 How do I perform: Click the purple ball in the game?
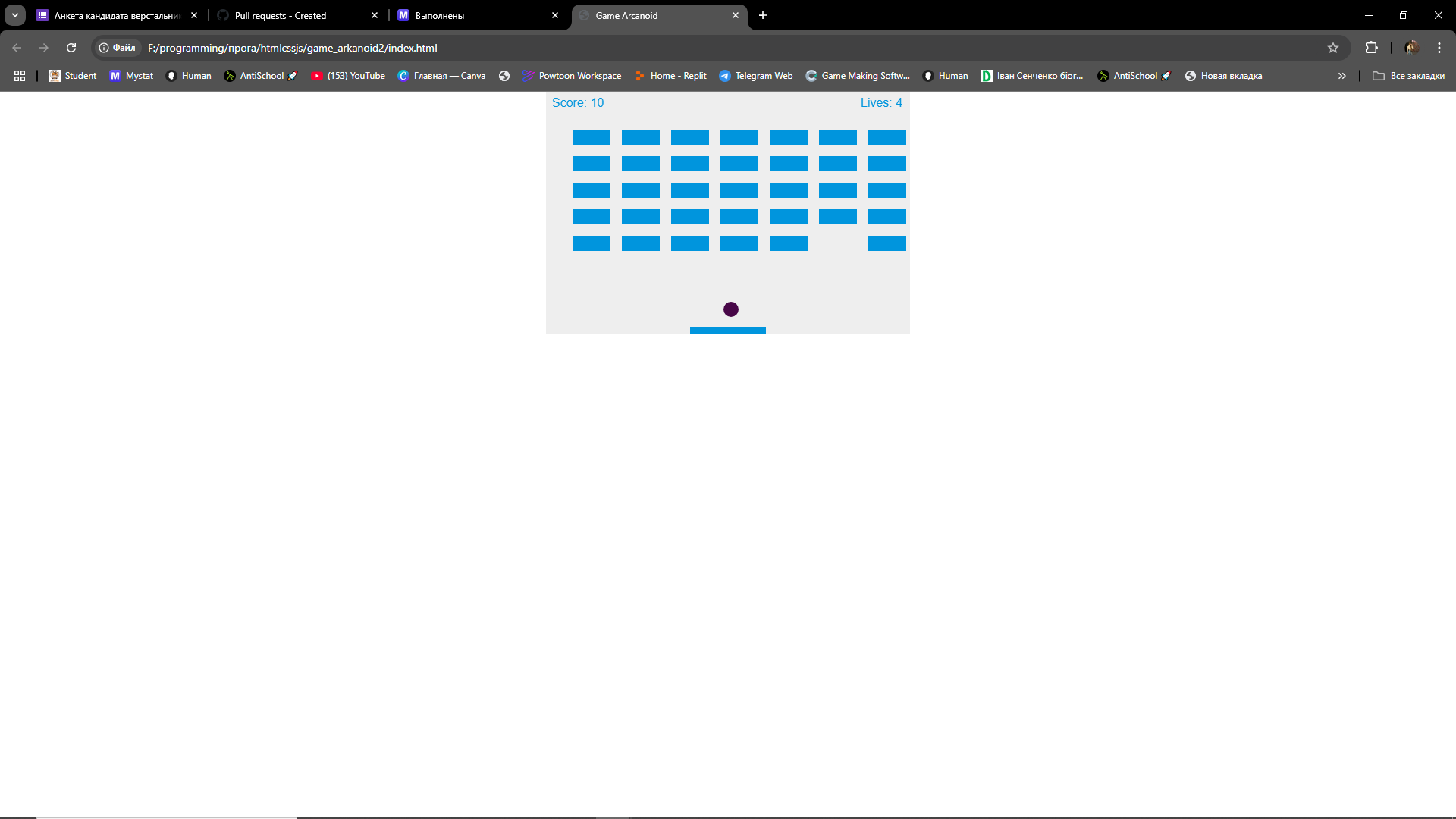(x=731, y=309)
